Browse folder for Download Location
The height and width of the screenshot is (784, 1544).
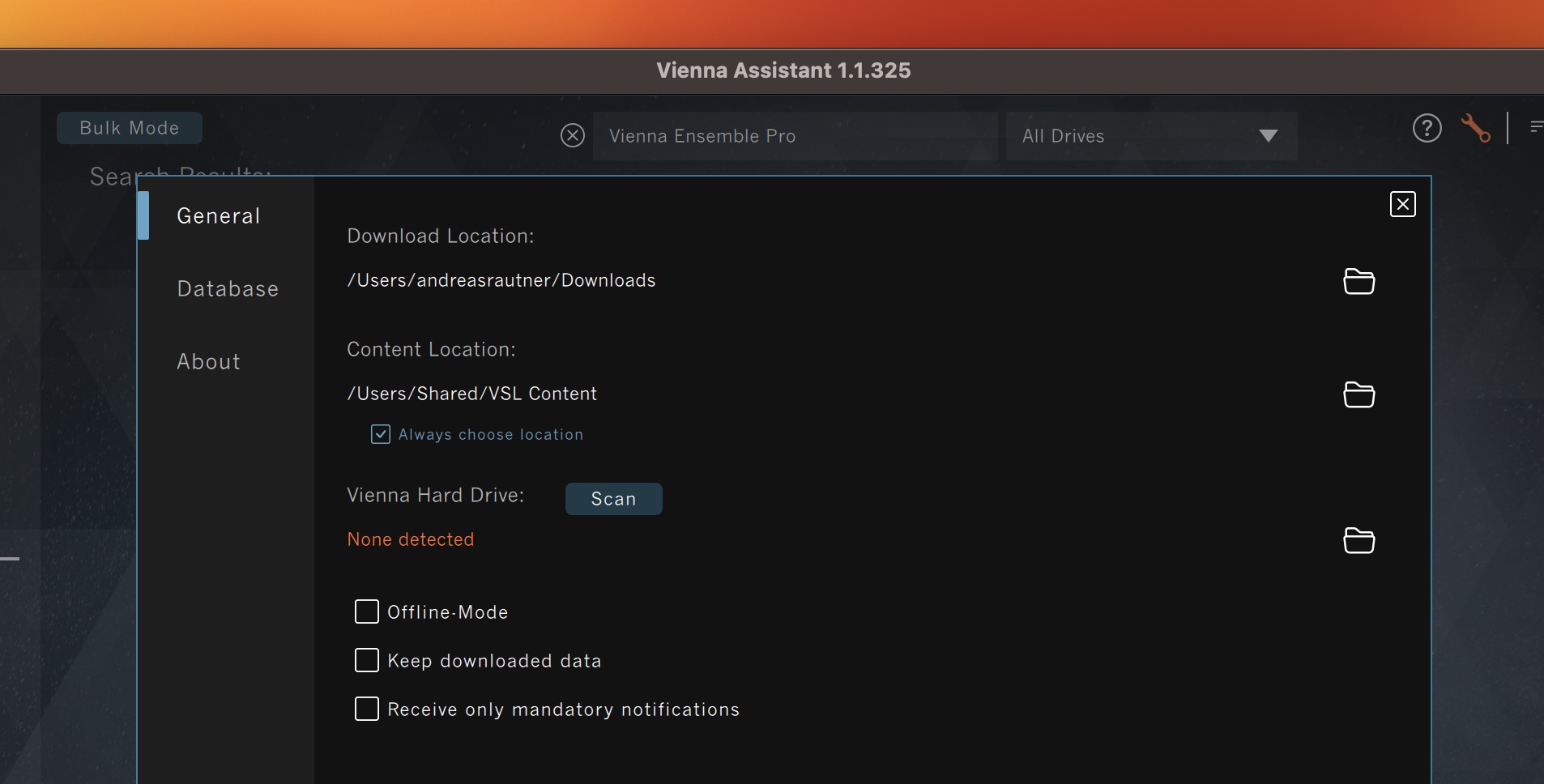click(1358, 281)
